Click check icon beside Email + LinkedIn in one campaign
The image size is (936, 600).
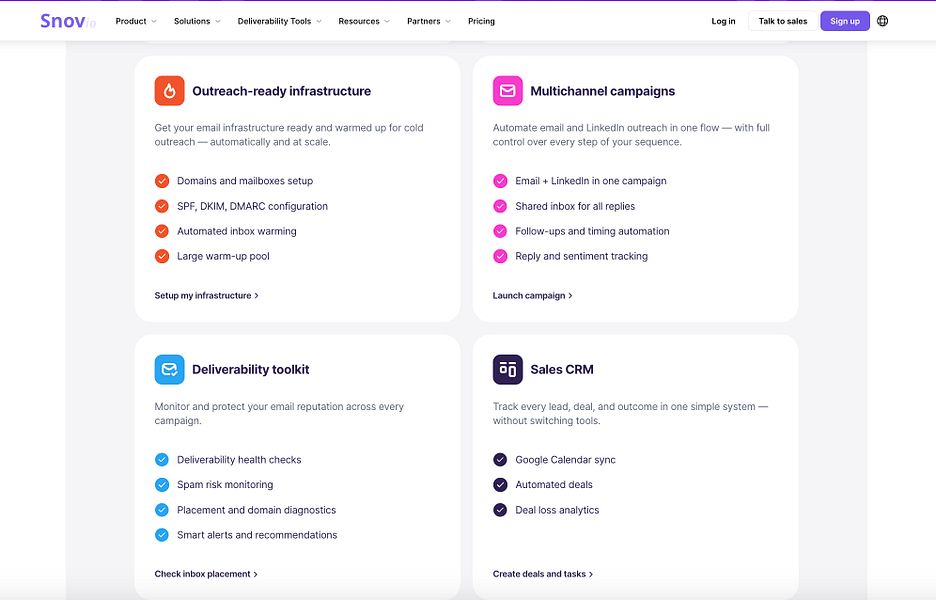click(500, 181)
